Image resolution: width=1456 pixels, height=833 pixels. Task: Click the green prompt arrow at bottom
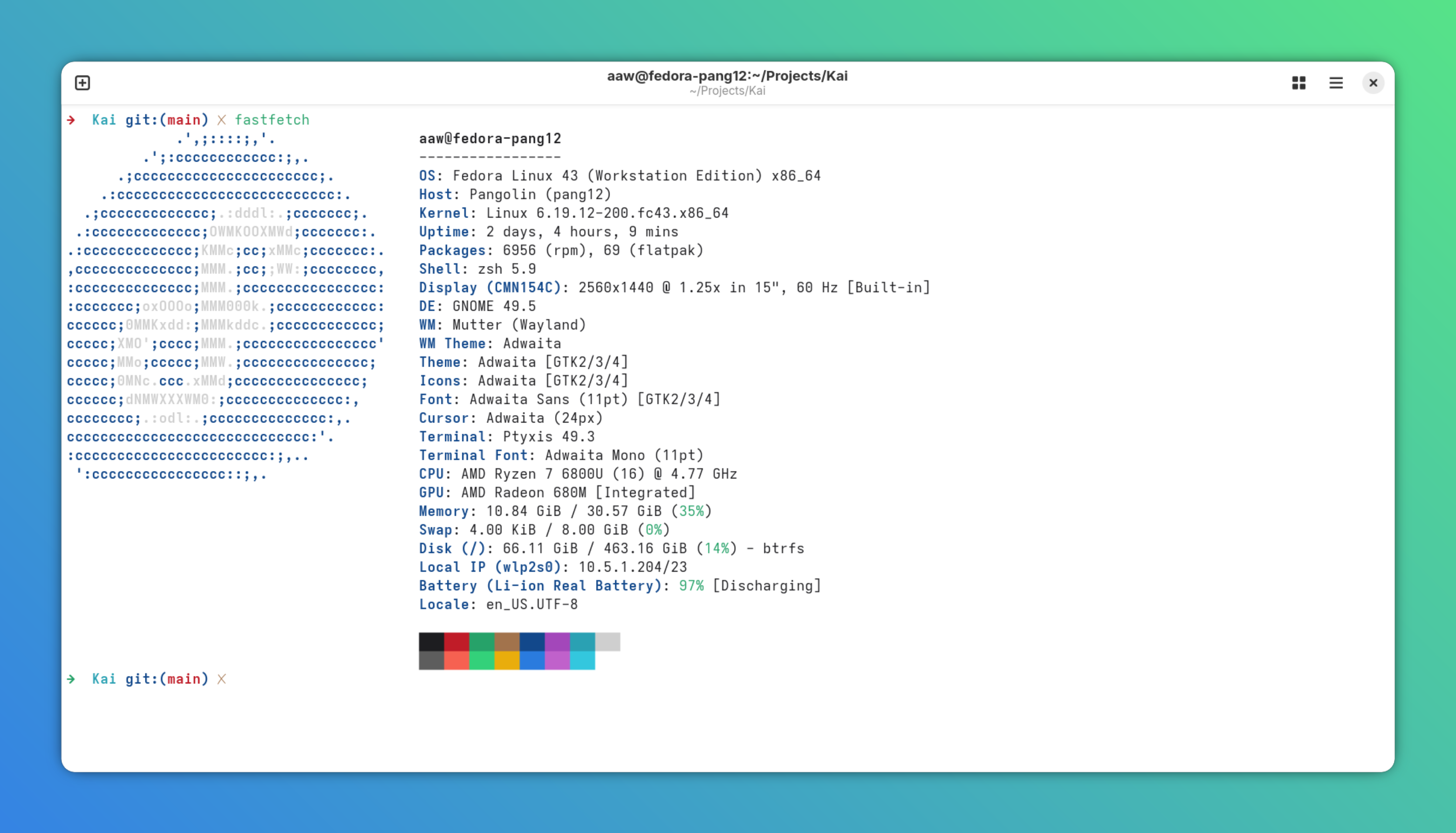[x=71, y=678]
